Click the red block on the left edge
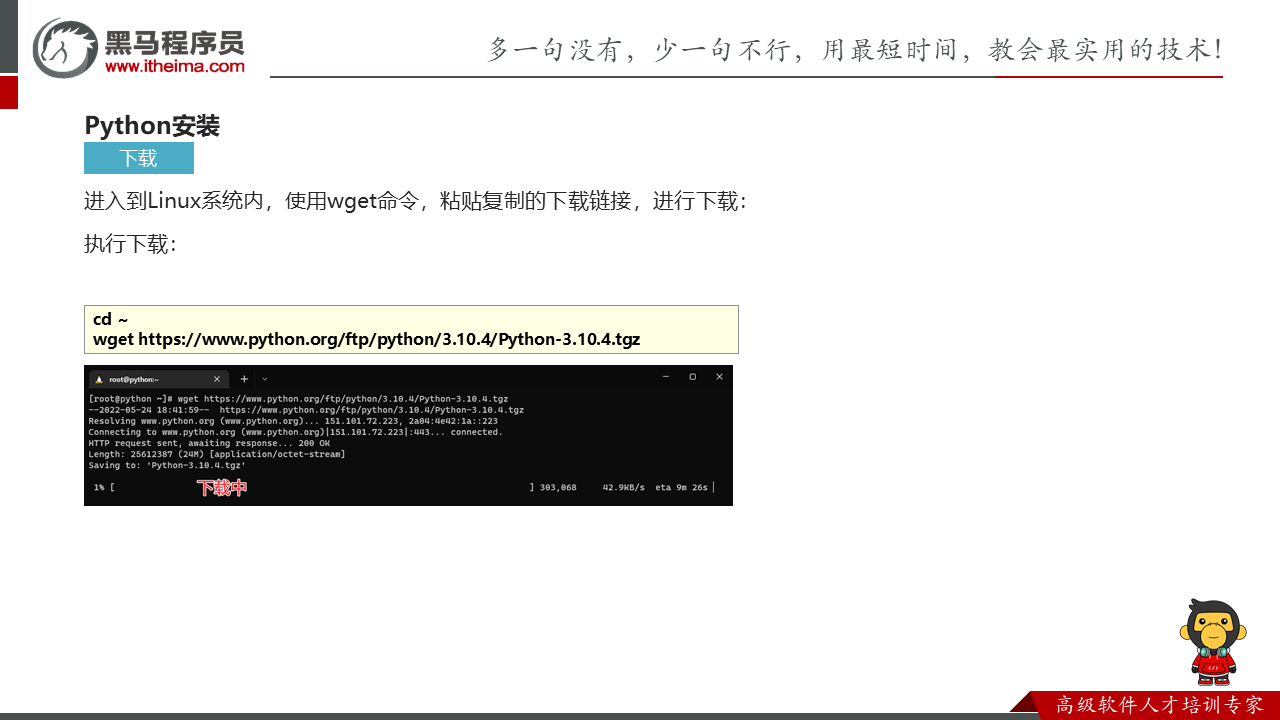Image resolution: width=1280 pixels, height=720 pixels. tap(8, 92)
